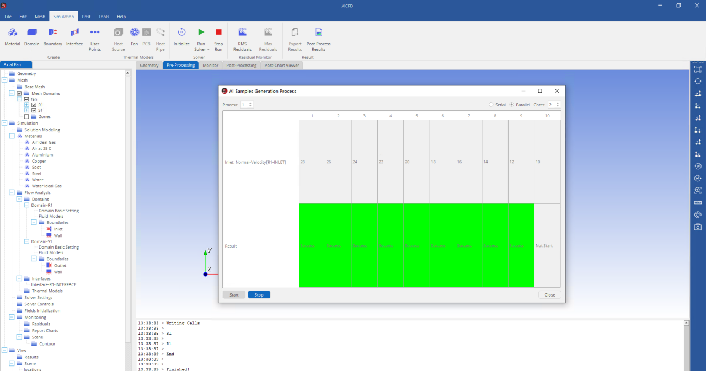
Task: Click the grey result cell under sample 10
Action: click(547, 245)
